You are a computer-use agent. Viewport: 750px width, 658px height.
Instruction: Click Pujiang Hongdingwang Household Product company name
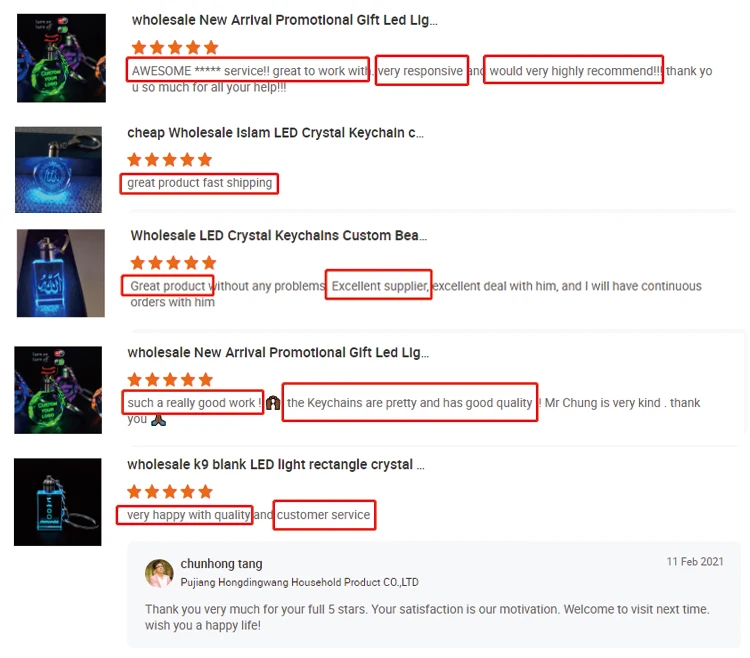pos(299,582)
